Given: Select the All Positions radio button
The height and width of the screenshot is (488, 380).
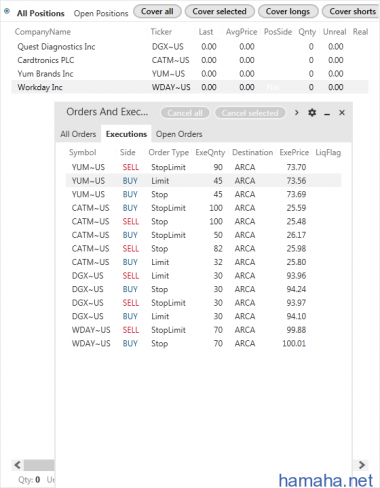Looking at the screenshot, I should click(x=7, y=11).
